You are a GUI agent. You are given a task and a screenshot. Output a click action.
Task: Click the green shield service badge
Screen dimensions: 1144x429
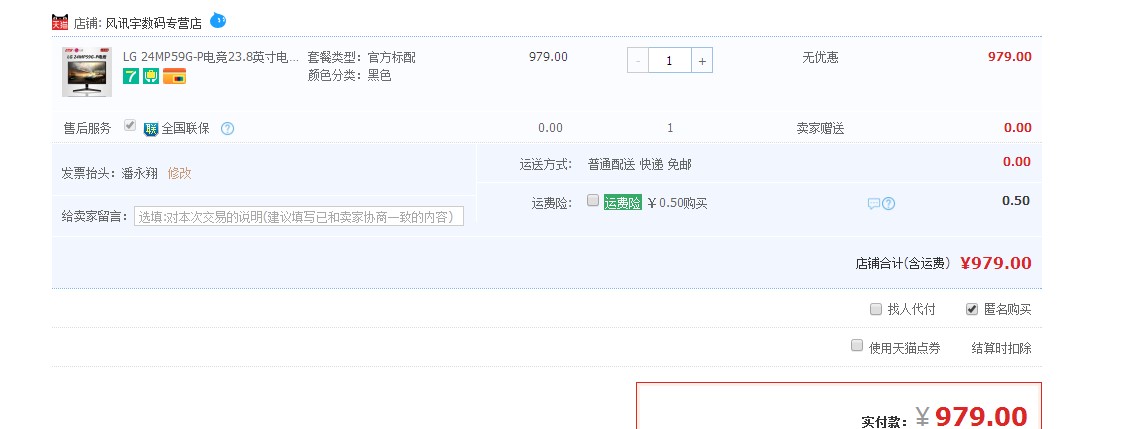pyautogui.click(x=151, y=76)
